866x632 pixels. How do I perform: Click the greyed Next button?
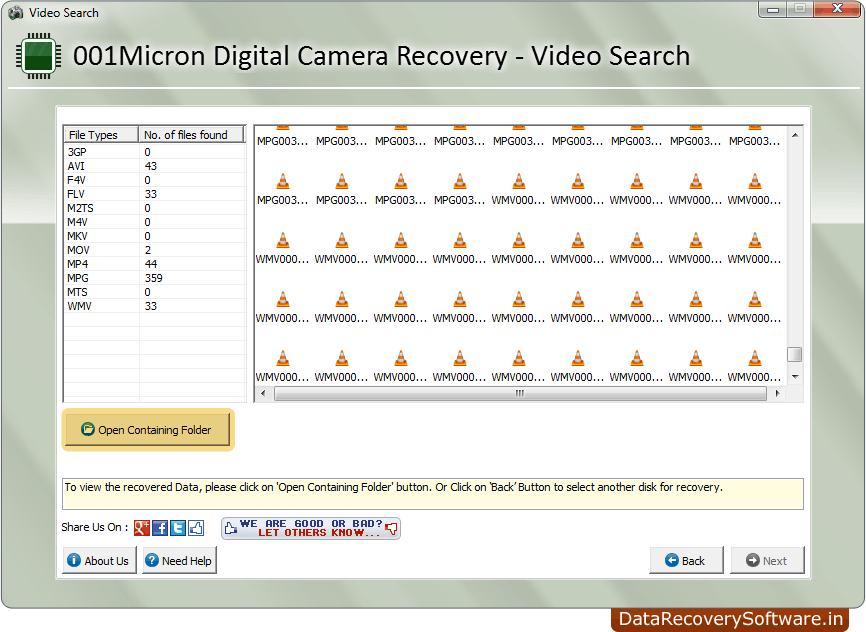[x=767, y=561]
